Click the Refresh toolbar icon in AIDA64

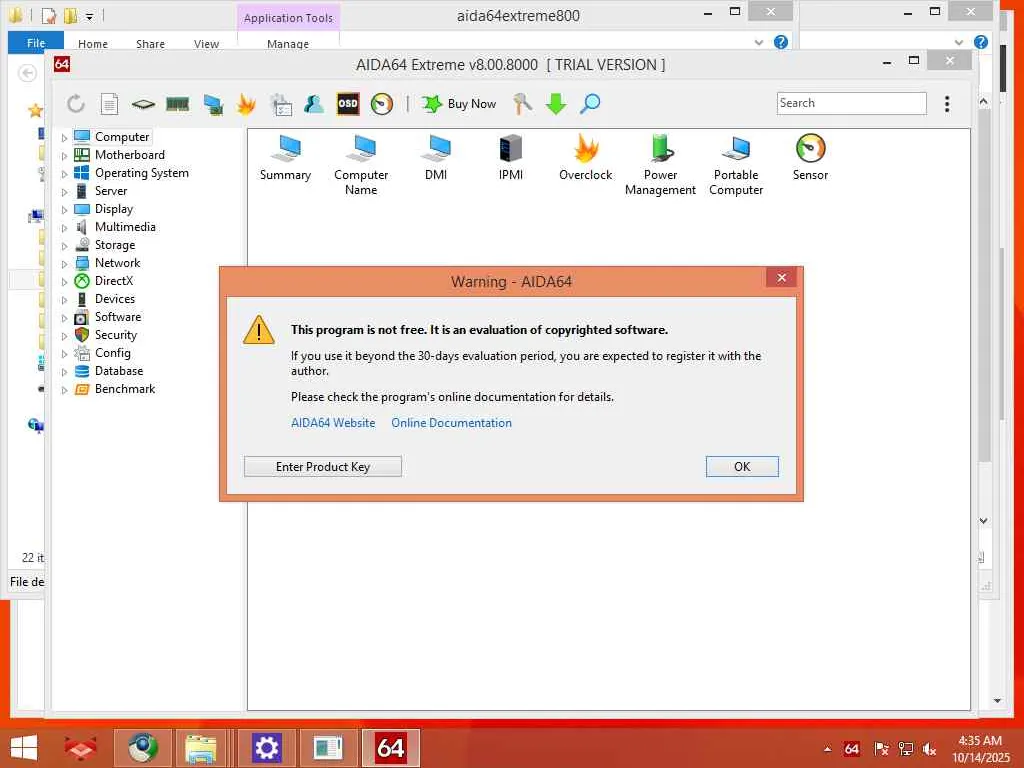tap(76, 104)
